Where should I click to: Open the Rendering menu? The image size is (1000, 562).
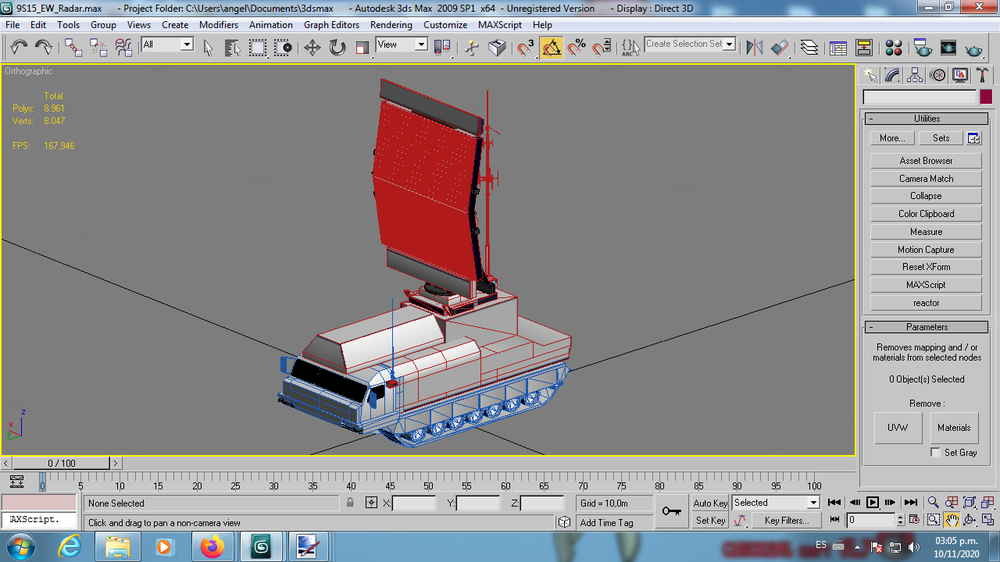(x=391, y=25)
